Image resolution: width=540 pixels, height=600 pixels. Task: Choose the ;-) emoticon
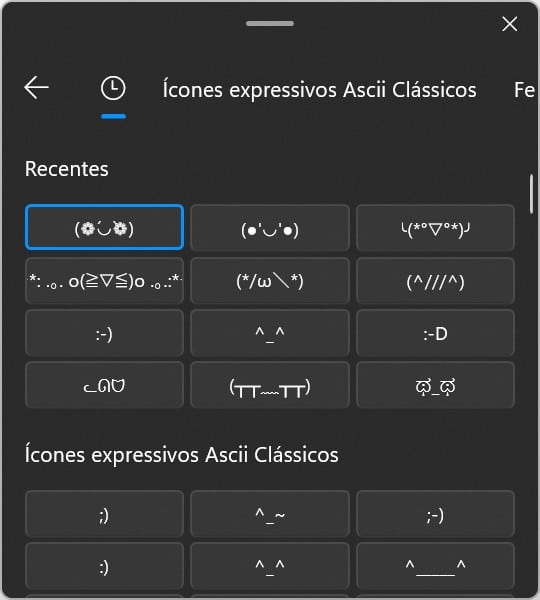tap(435, 514)
